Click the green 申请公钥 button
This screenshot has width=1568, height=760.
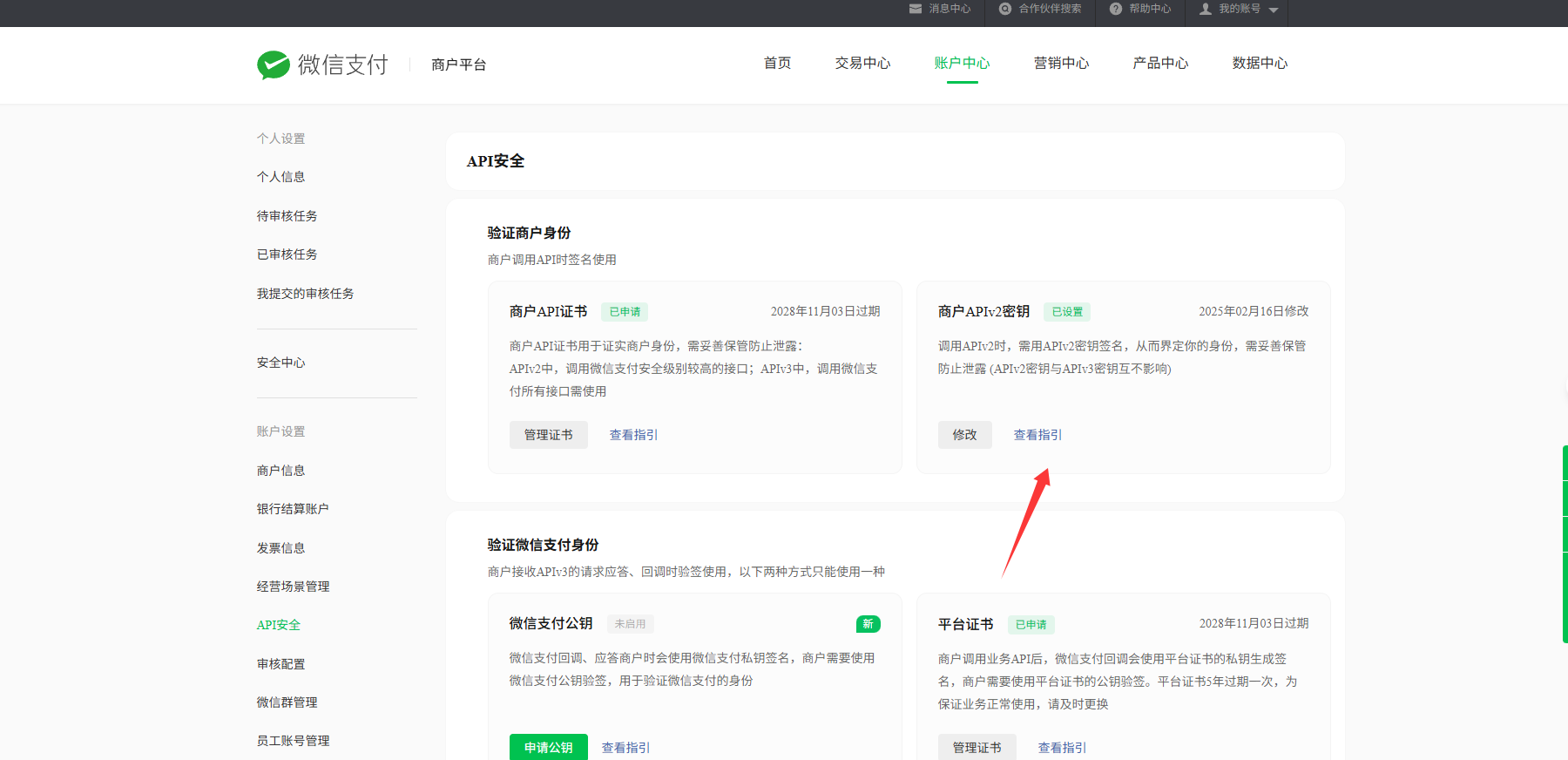(548, 747)
